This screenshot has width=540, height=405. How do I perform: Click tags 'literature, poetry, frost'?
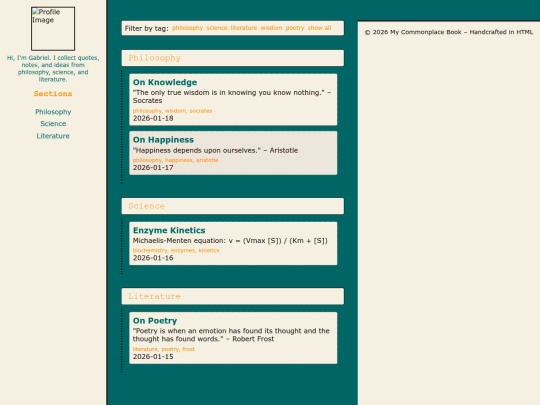pos(164,349)
